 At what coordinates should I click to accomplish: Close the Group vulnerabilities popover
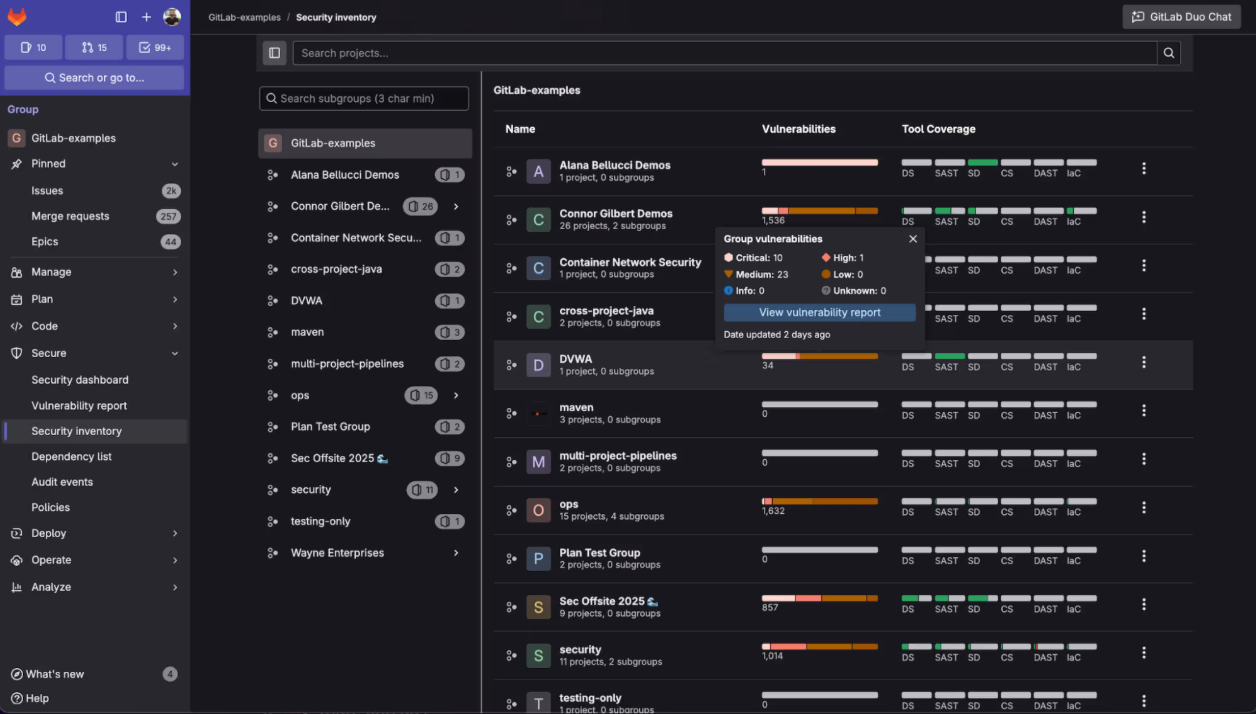[x=913, y=239]
